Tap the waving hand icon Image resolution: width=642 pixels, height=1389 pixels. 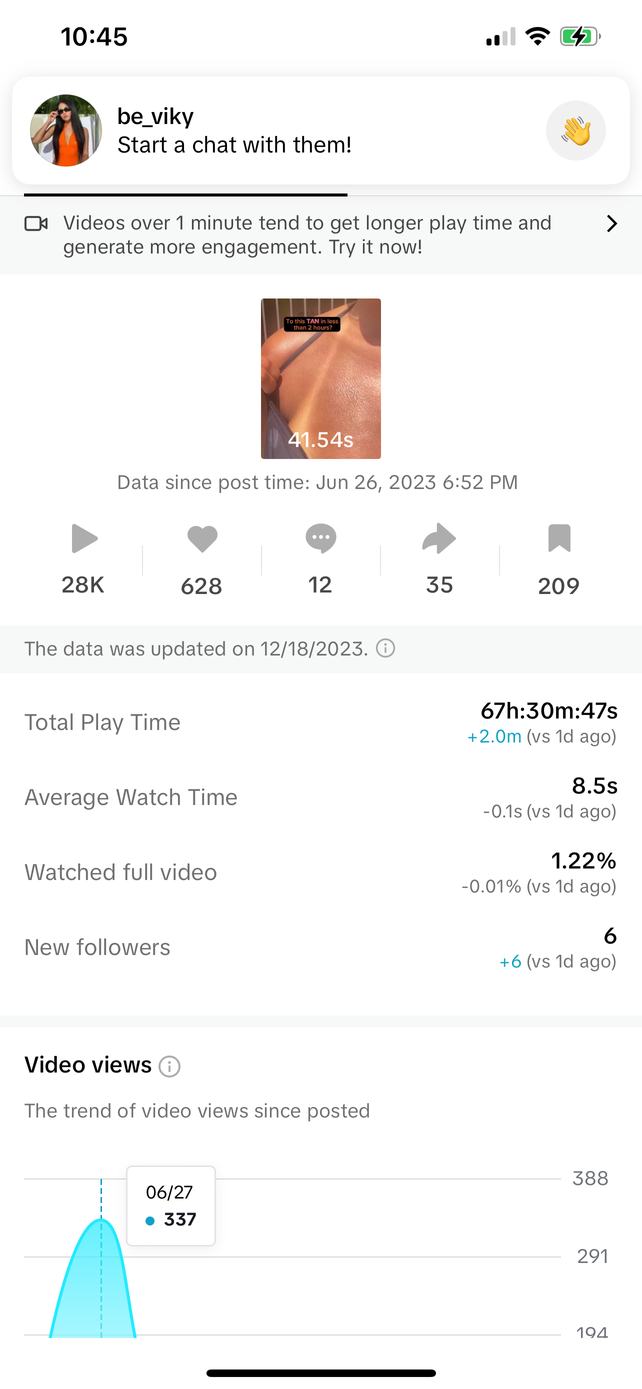coord(576,131)
